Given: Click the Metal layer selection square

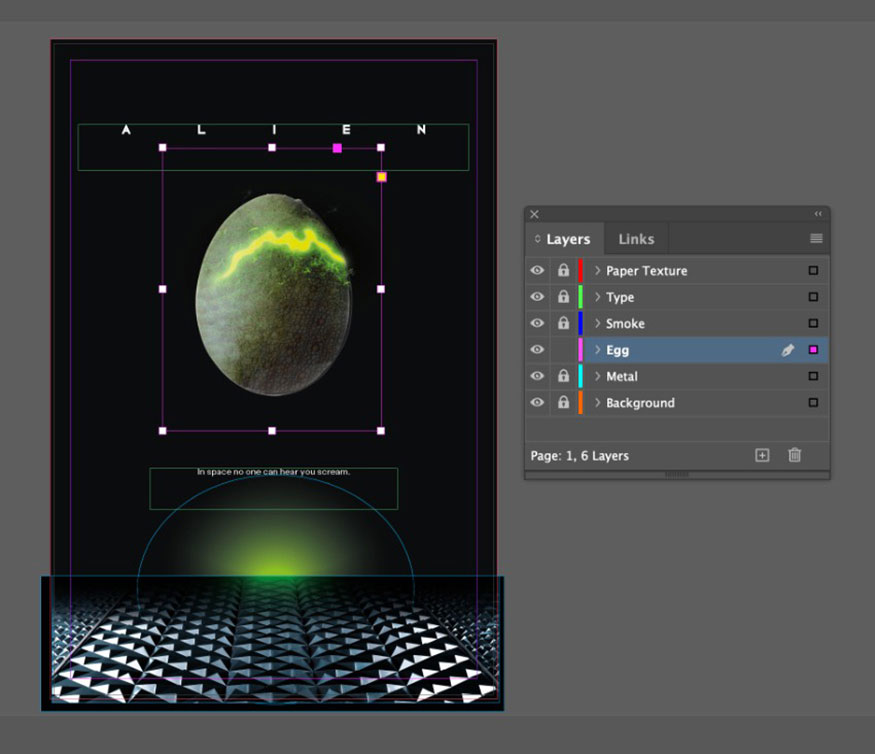Looking at the screenshot, I should (813, 376).
